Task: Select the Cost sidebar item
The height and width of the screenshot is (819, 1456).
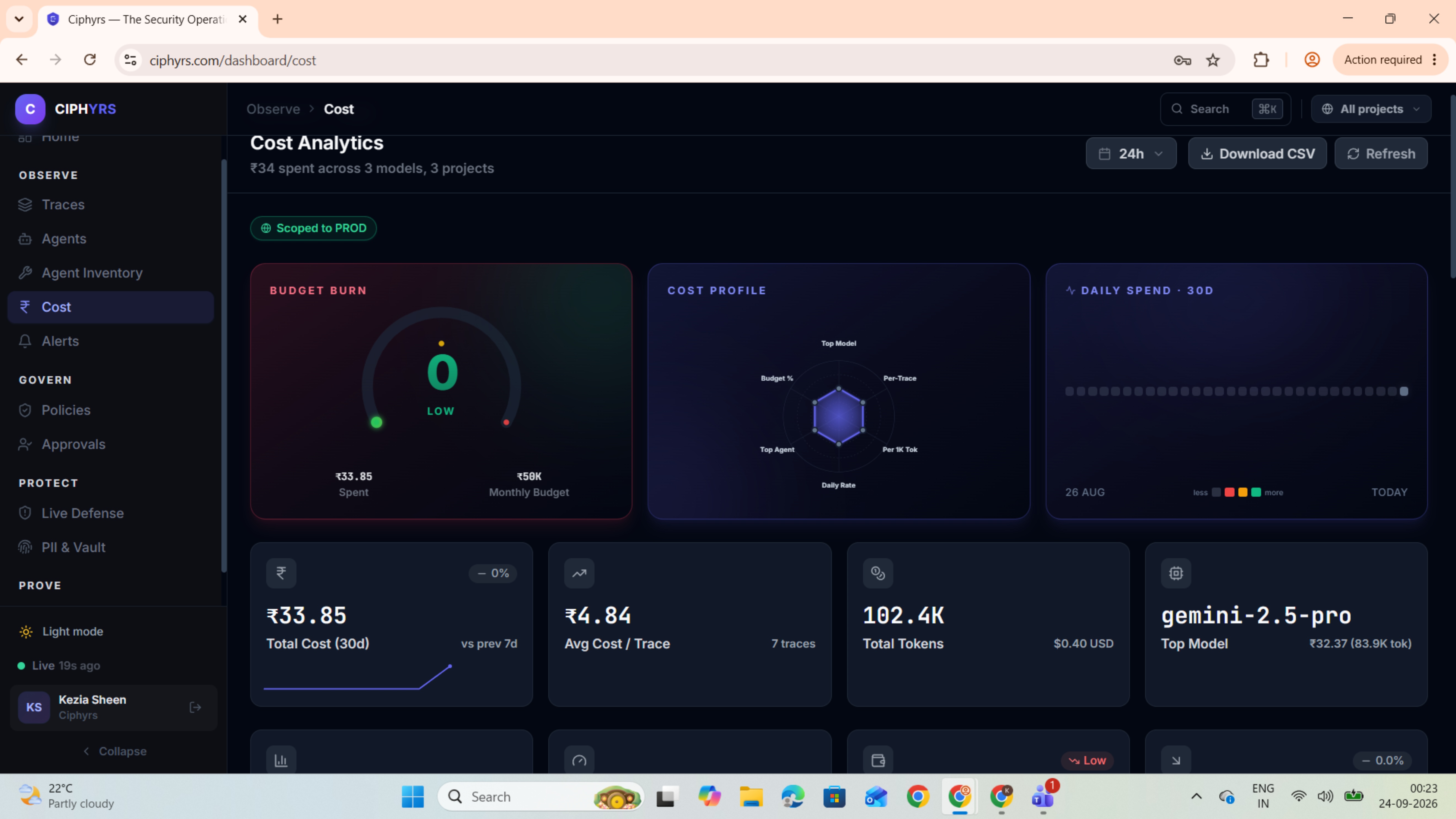Action: point(111,307)
